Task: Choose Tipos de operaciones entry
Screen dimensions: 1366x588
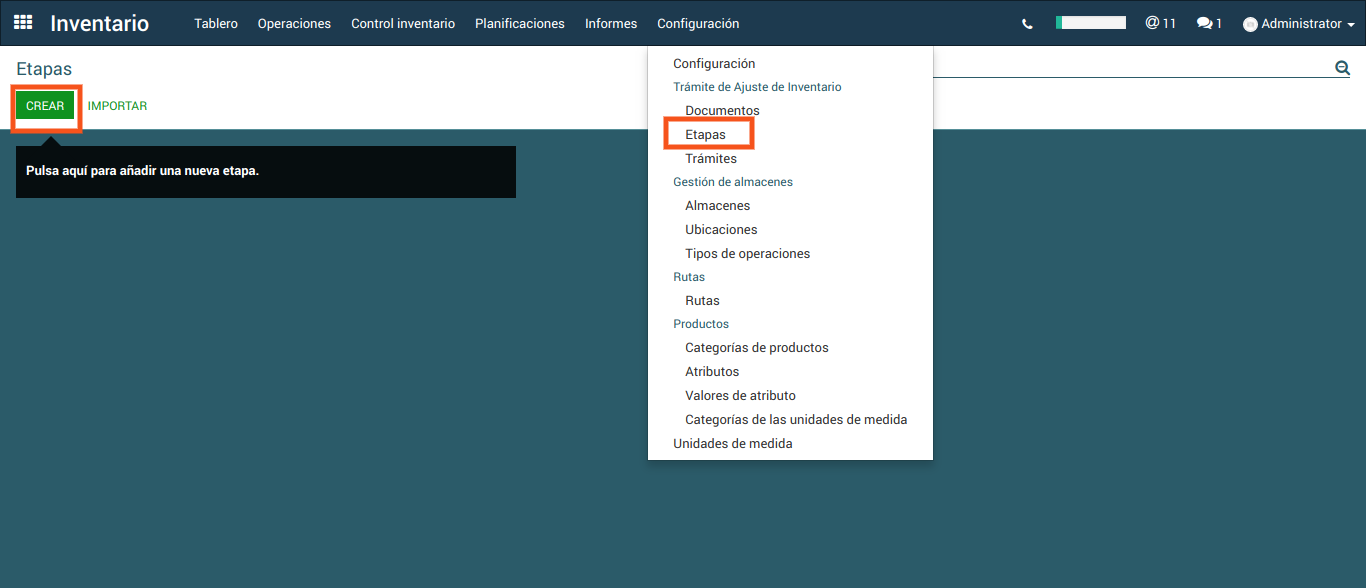Action: tap(747, 254)
